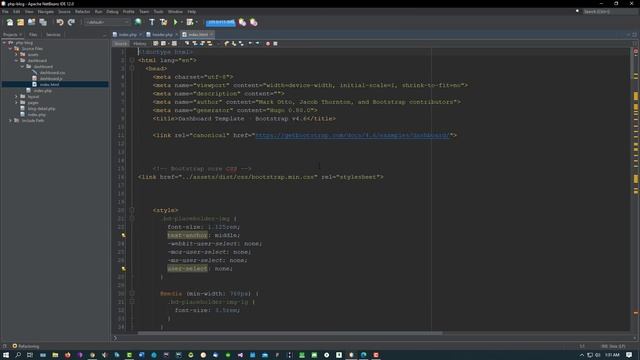The image size is (640, 360).
Task: Click the Find Selection icon in editor toolbar
Action: 187,43
